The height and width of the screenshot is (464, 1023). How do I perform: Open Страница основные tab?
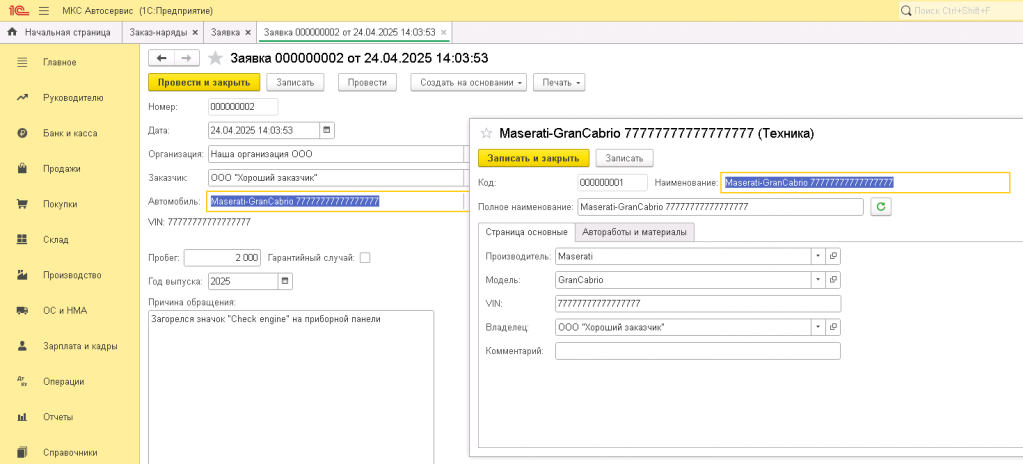(527, 232)
